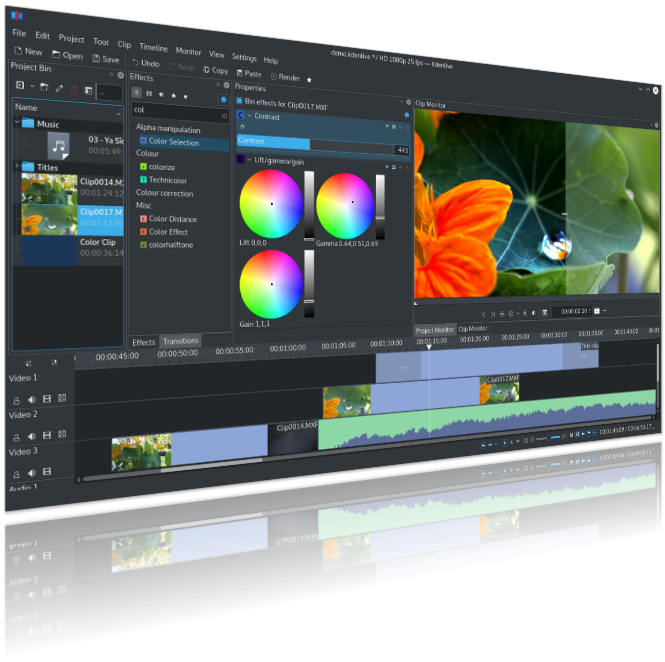Click the red Delete Clip trash icon
This screenshot has width=665, height=662.
(x=74, y=89)
